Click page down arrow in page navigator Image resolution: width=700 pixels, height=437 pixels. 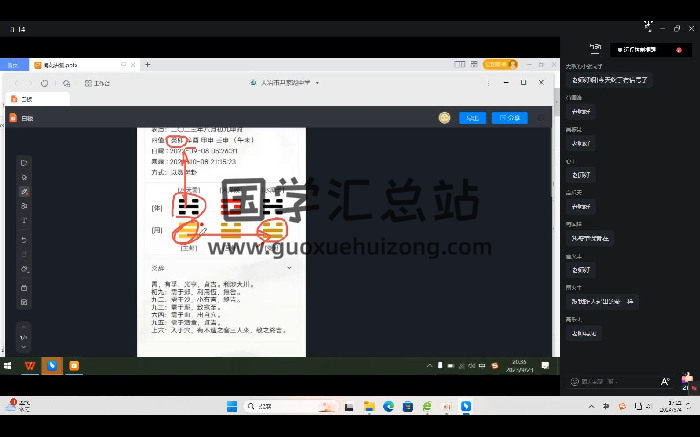[x=24, y=347]
